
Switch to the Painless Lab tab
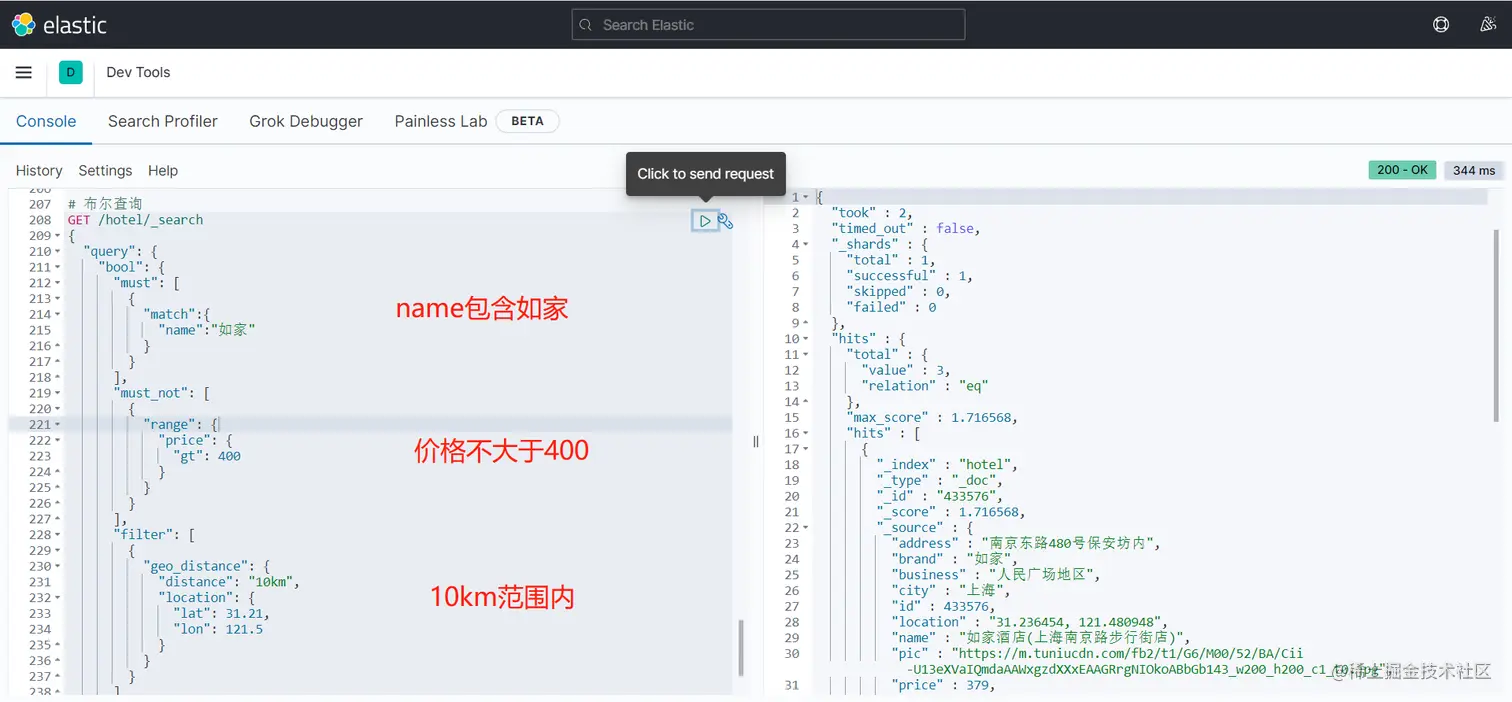[441, 121]
